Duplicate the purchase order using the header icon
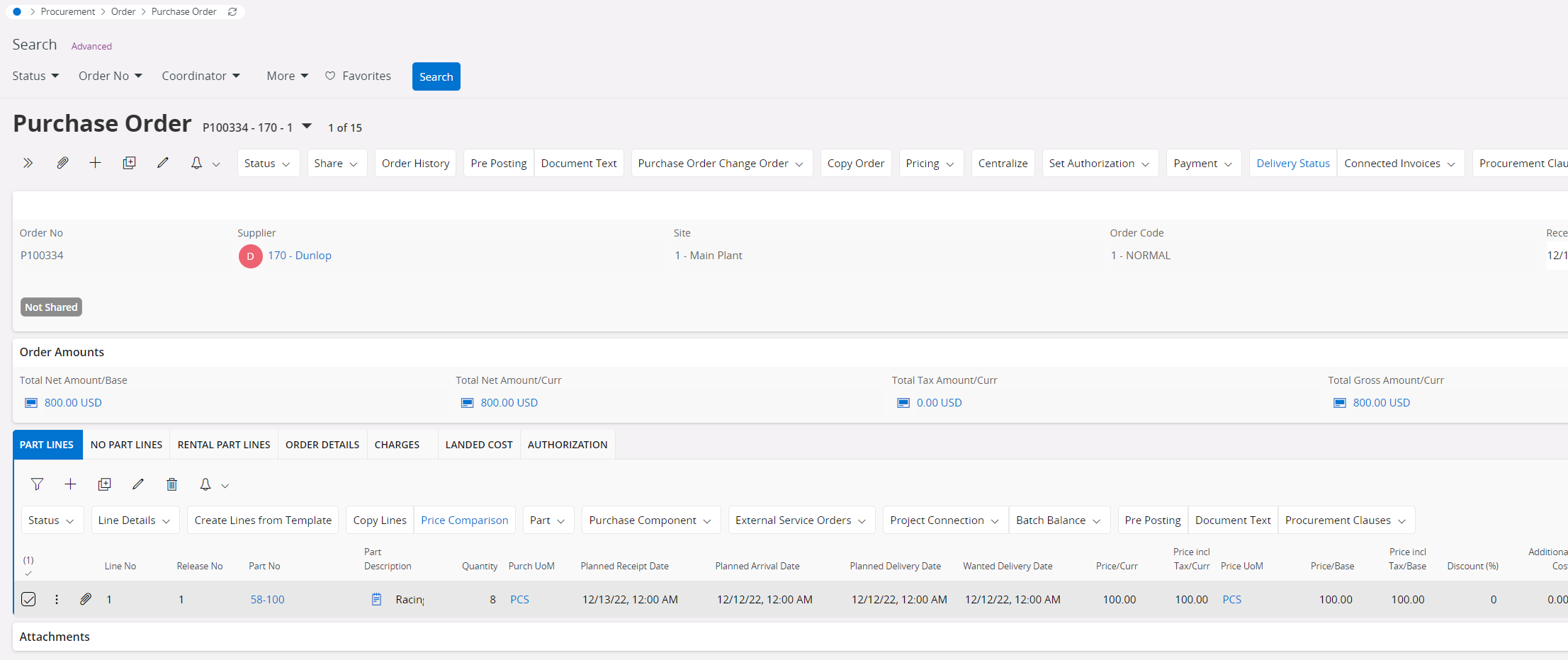The width and height of the screenshot is (1568, 660). 129,163
